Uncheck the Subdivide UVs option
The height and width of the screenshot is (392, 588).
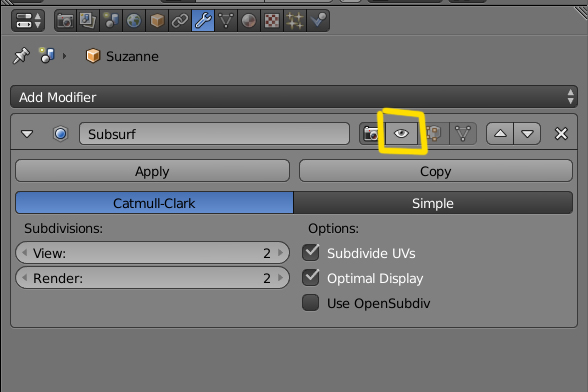click(310, 252)
